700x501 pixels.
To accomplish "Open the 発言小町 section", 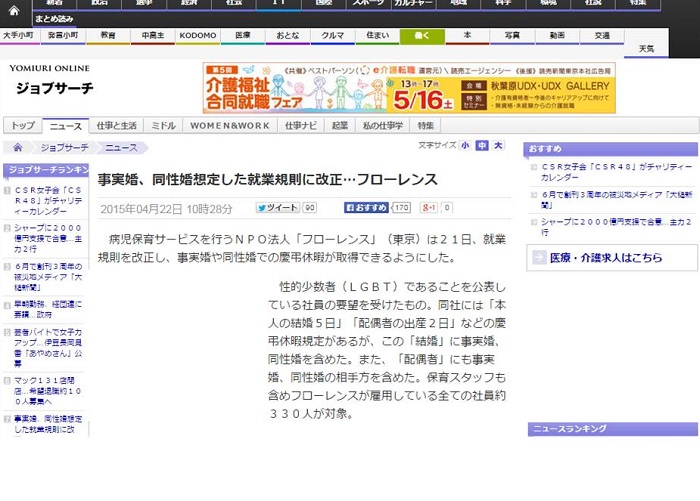I will [63, 35].
